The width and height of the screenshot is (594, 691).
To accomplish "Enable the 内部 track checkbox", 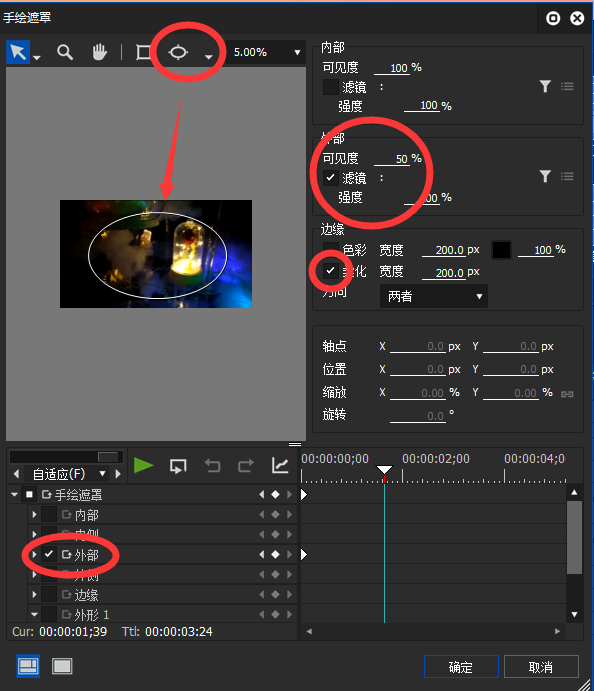I will pos(49,514).
